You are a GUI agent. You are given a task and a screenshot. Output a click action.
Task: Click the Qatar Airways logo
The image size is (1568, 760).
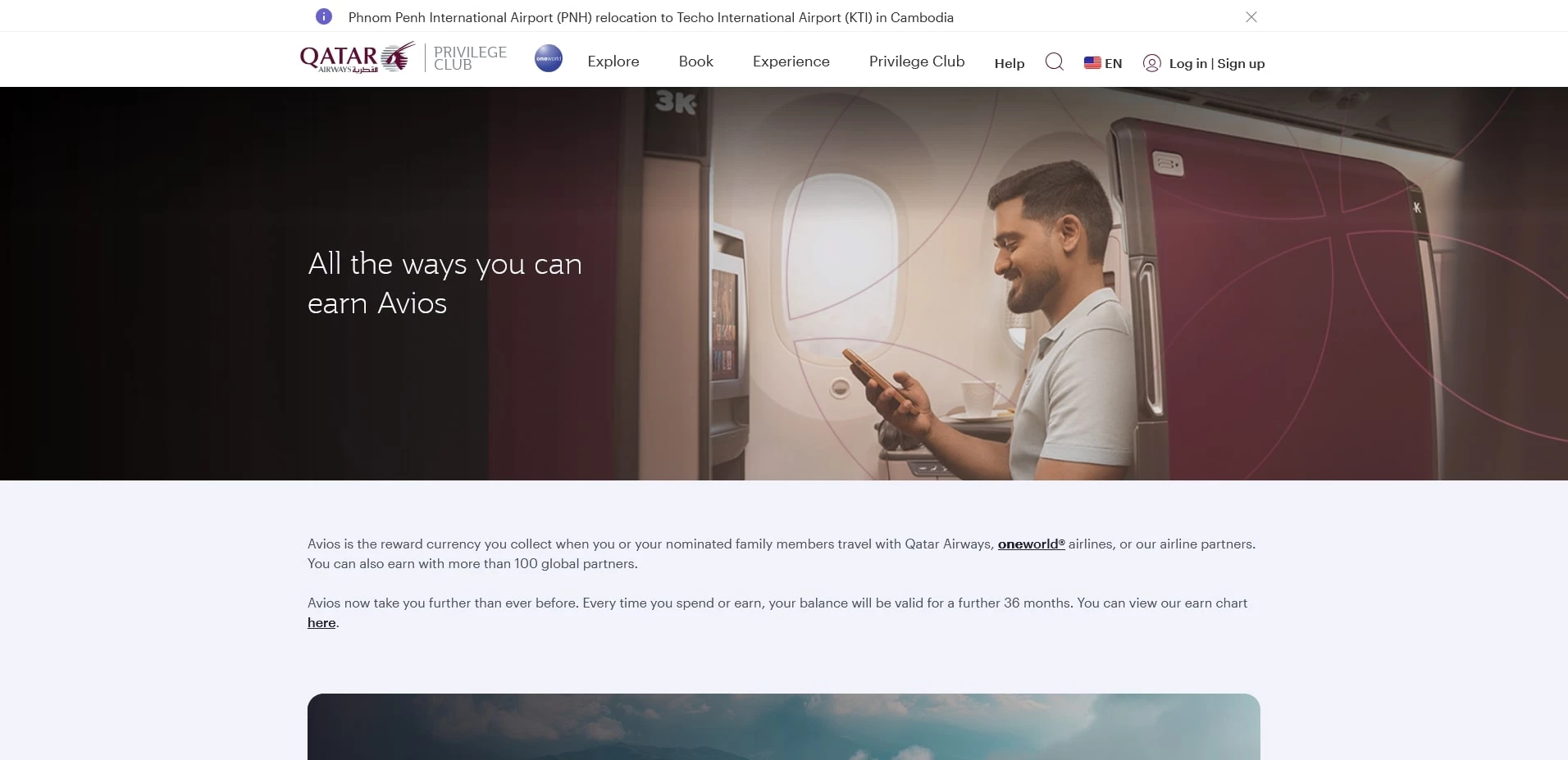click(x=356, y=57)
